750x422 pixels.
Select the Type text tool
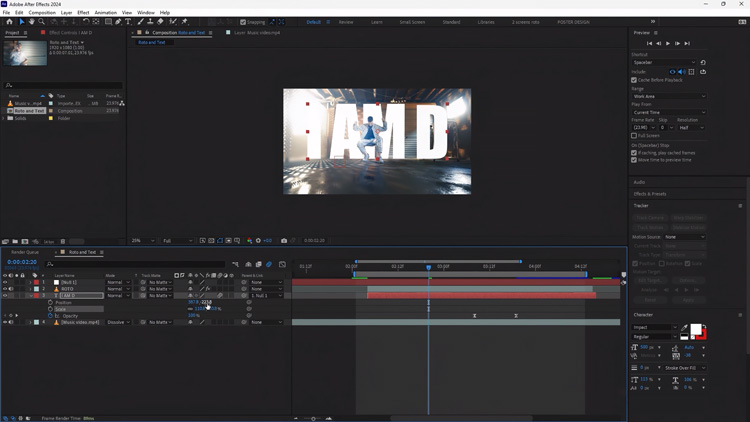tap(128, 22)
